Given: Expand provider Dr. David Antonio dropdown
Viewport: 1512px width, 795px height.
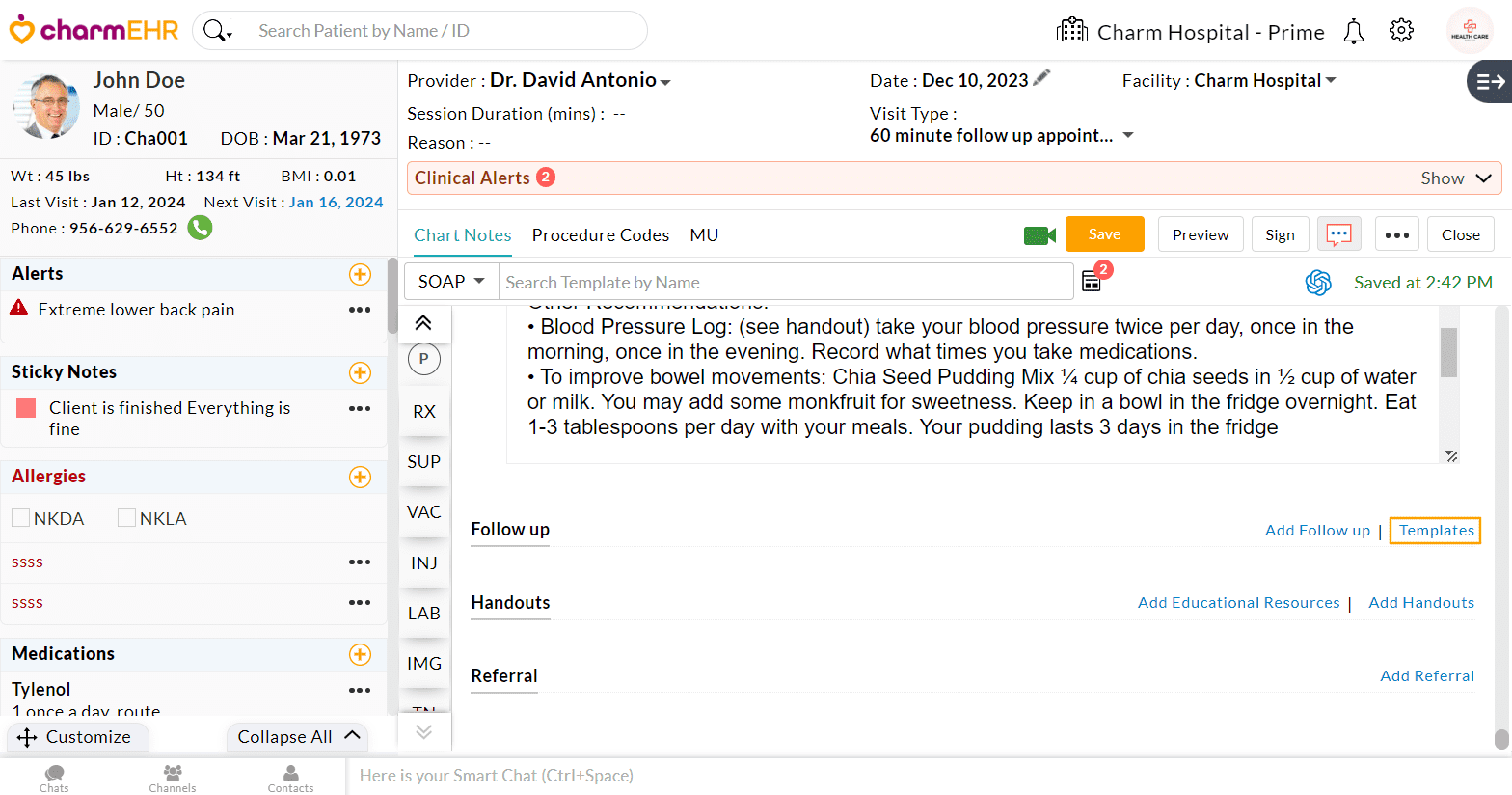Looking at the screenshot, I should pyautogui.click(x=665, y=82).
